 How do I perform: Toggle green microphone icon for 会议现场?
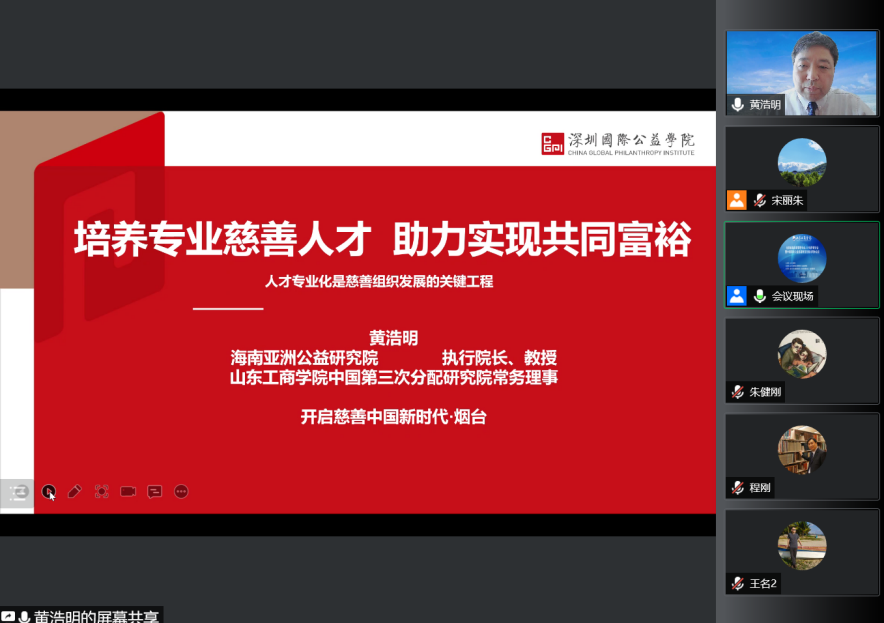click(x=760, y=296)
